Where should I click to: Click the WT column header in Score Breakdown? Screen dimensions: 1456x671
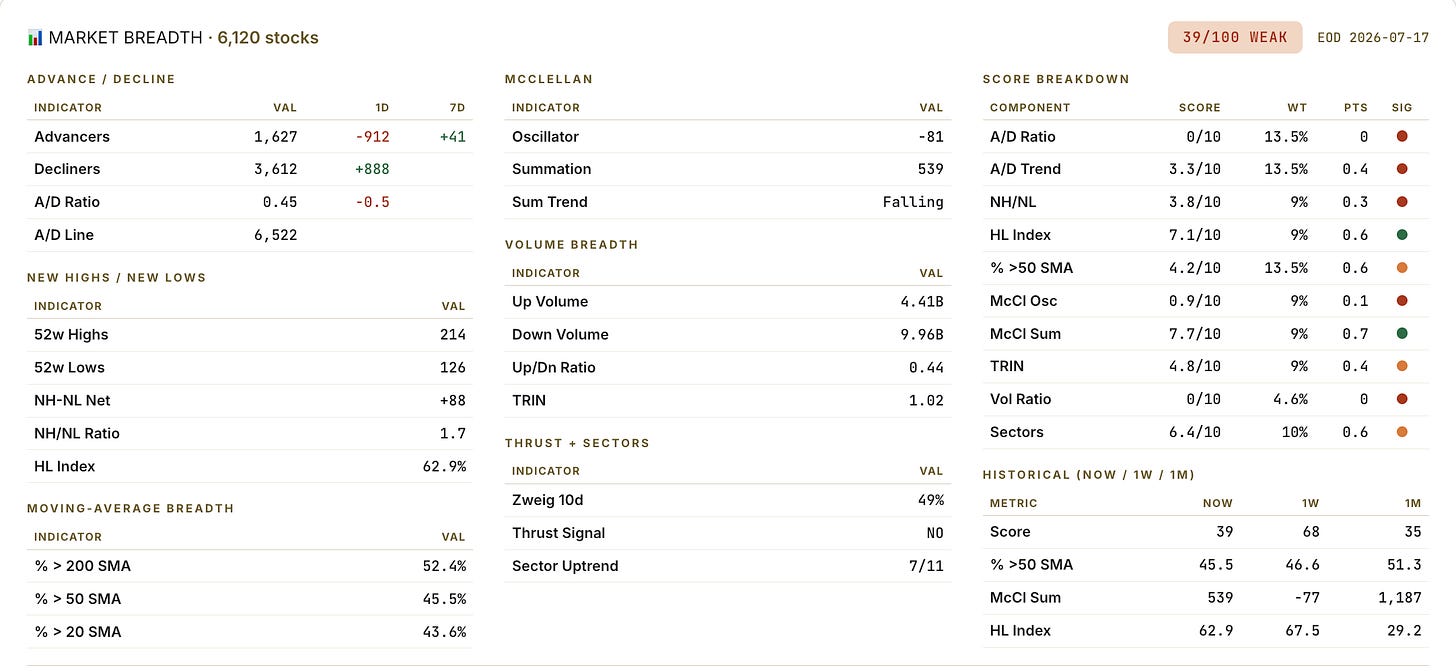point(1298,107)
